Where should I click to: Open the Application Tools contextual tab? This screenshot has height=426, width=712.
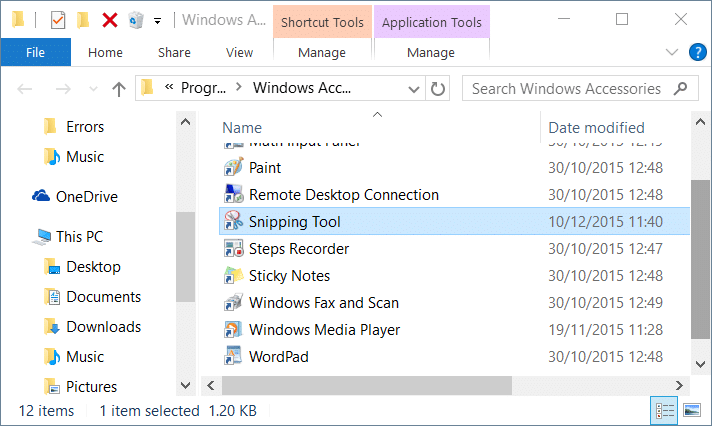pos(431,22)
